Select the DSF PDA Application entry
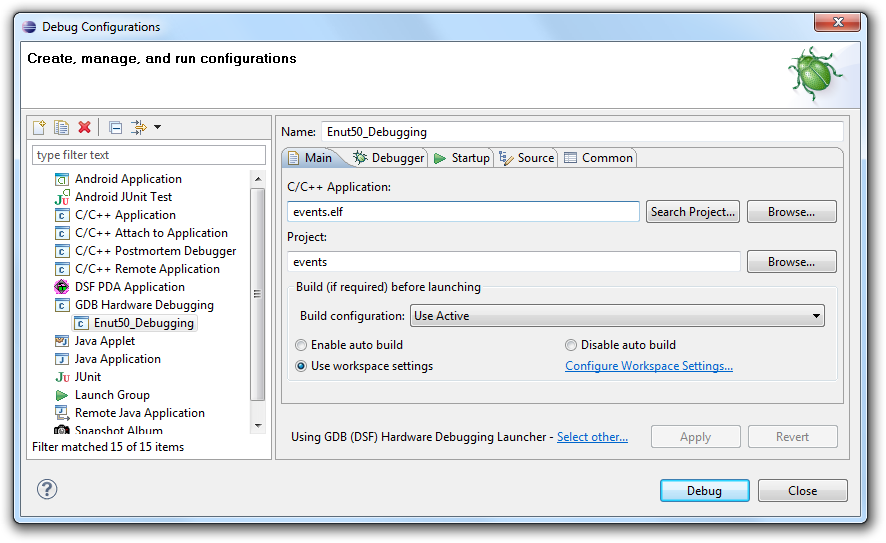The height and width of the screenshot is (543, 886). tap(129, 287)
